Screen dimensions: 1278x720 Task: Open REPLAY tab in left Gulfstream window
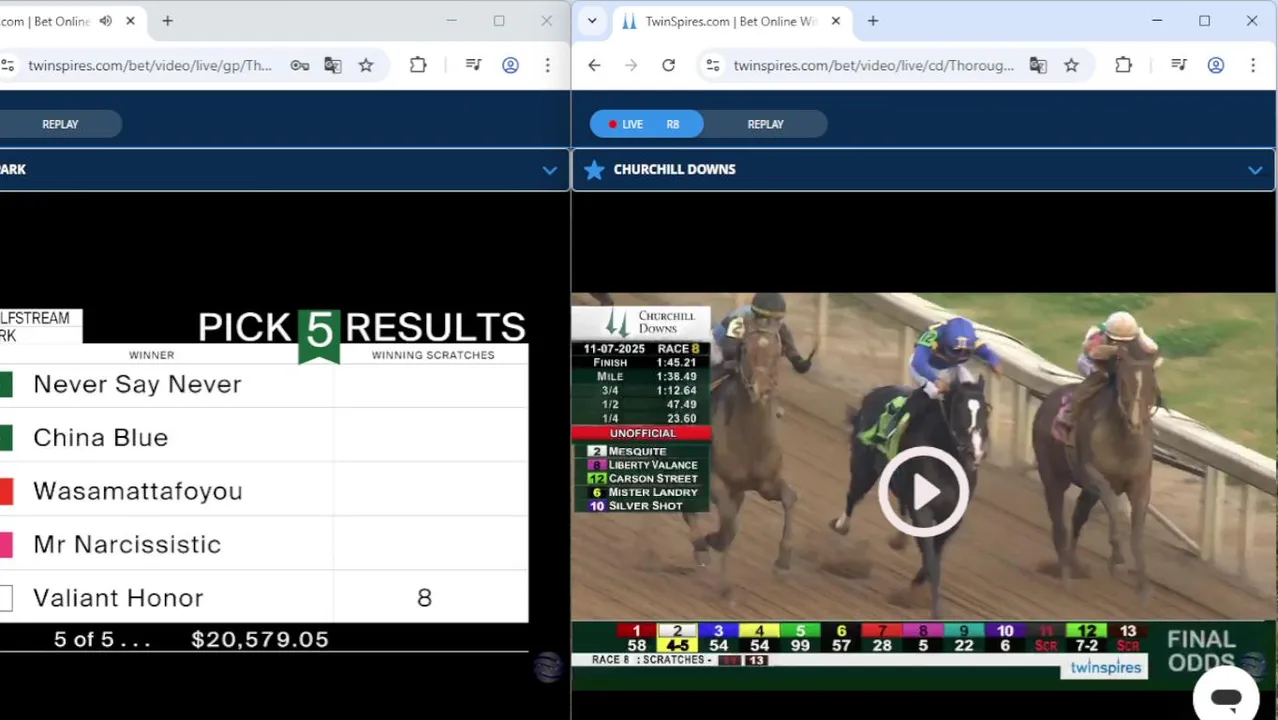[x=60, y=124]
